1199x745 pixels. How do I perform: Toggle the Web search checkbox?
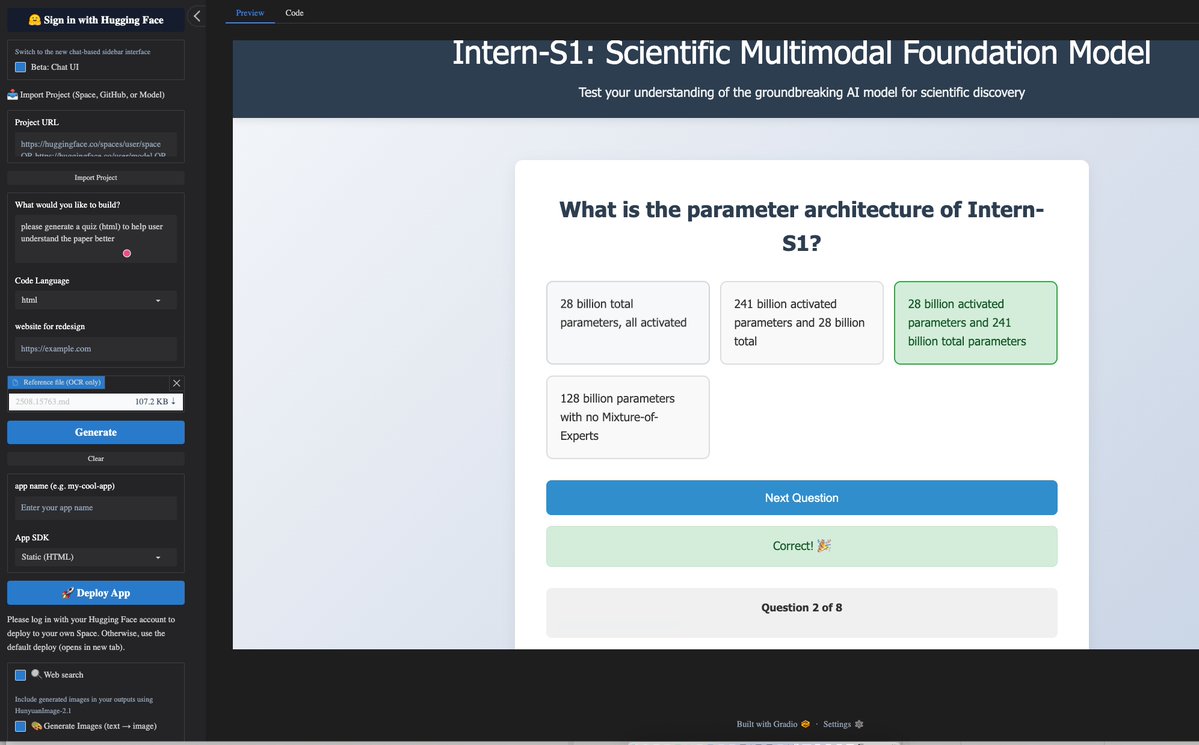tap(21, 675)
